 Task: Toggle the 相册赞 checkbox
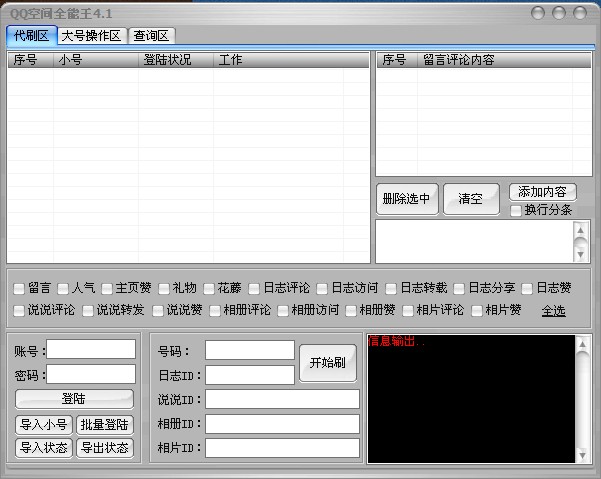351,310
